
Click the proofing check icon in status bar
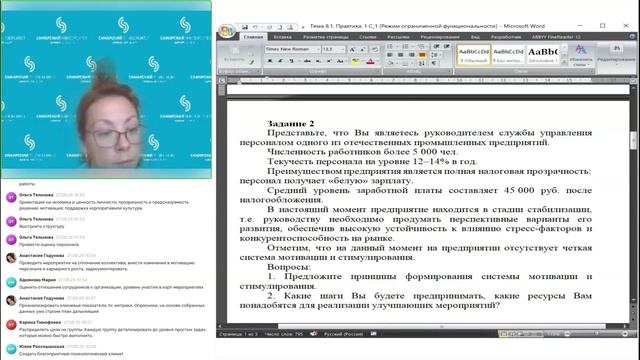(x=313, y=334)
